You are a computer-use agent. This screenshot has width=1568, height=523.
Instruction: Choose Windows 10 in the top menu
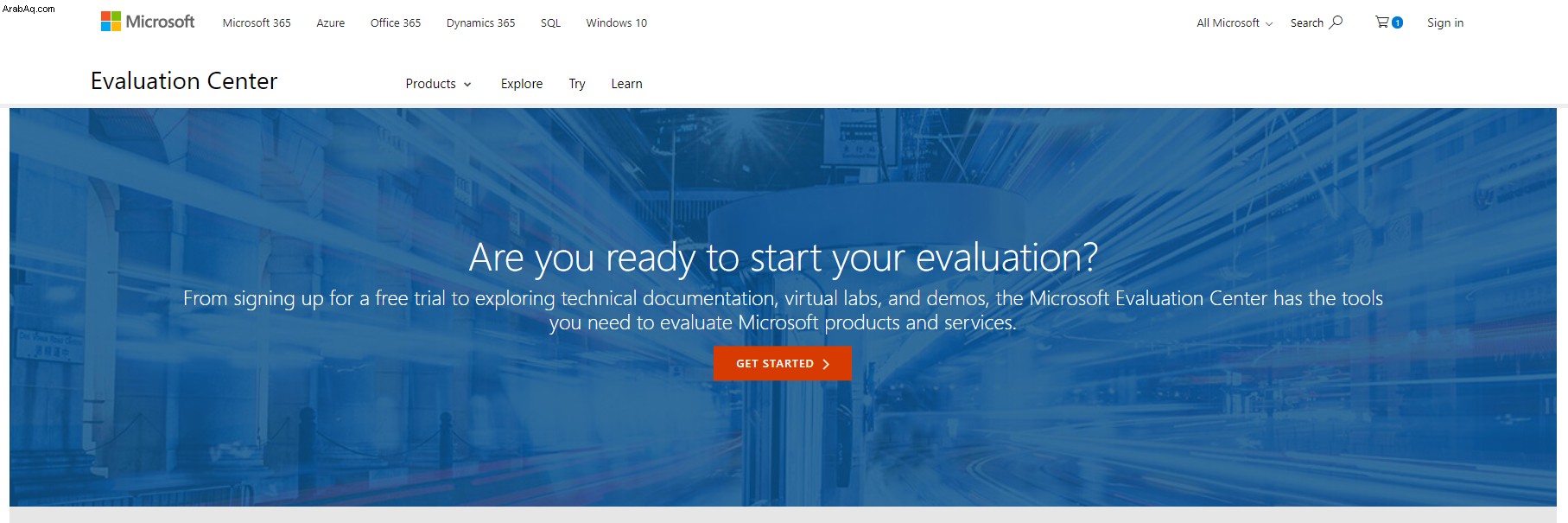click(x=617, y=23)
